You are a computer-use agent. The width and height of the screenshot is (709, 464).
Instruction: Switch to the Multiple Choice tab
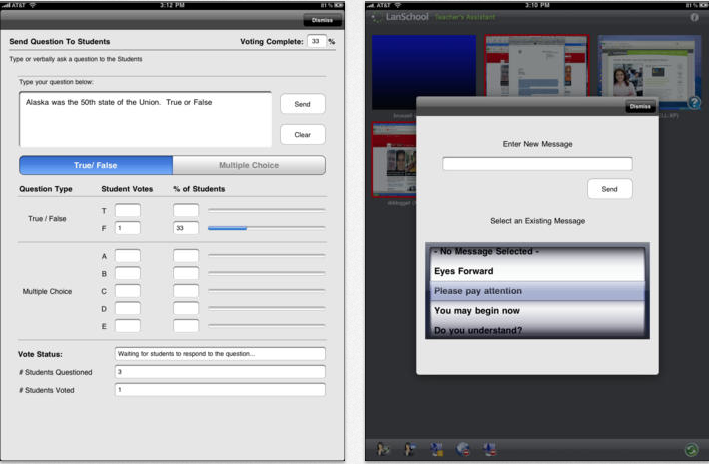pyautogui.click(x=249, y=166)
